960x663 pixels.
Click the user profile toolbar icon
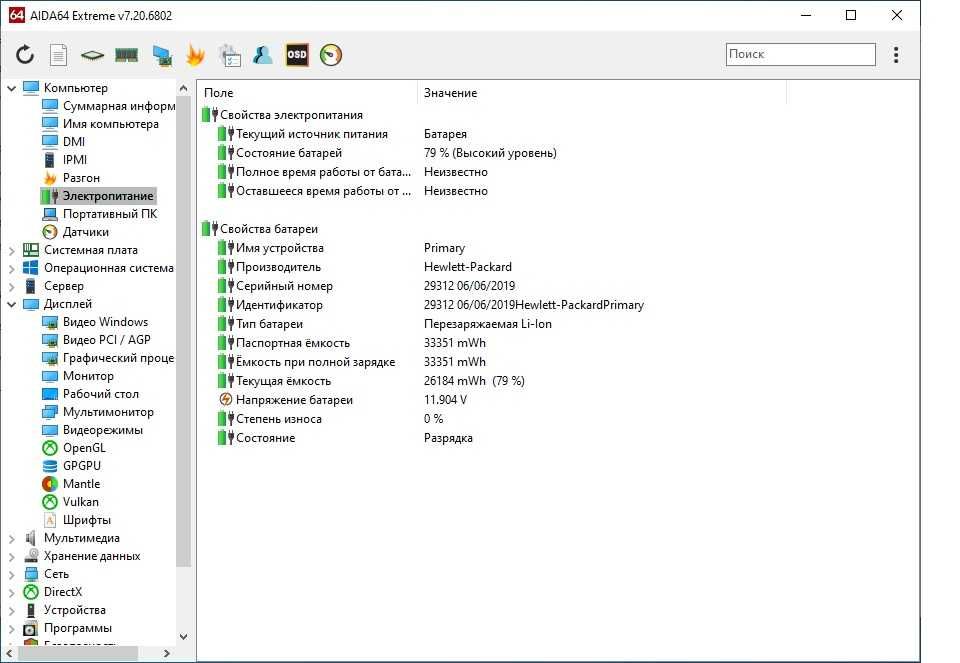click(x=263, y=55)
